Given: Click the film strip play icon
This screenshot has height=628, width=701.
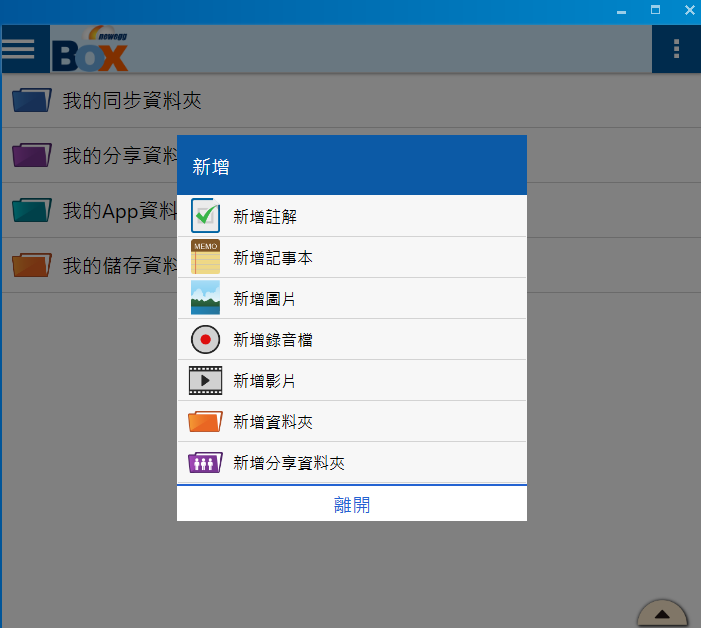Looking at the screenshot, I should (205, 380).
